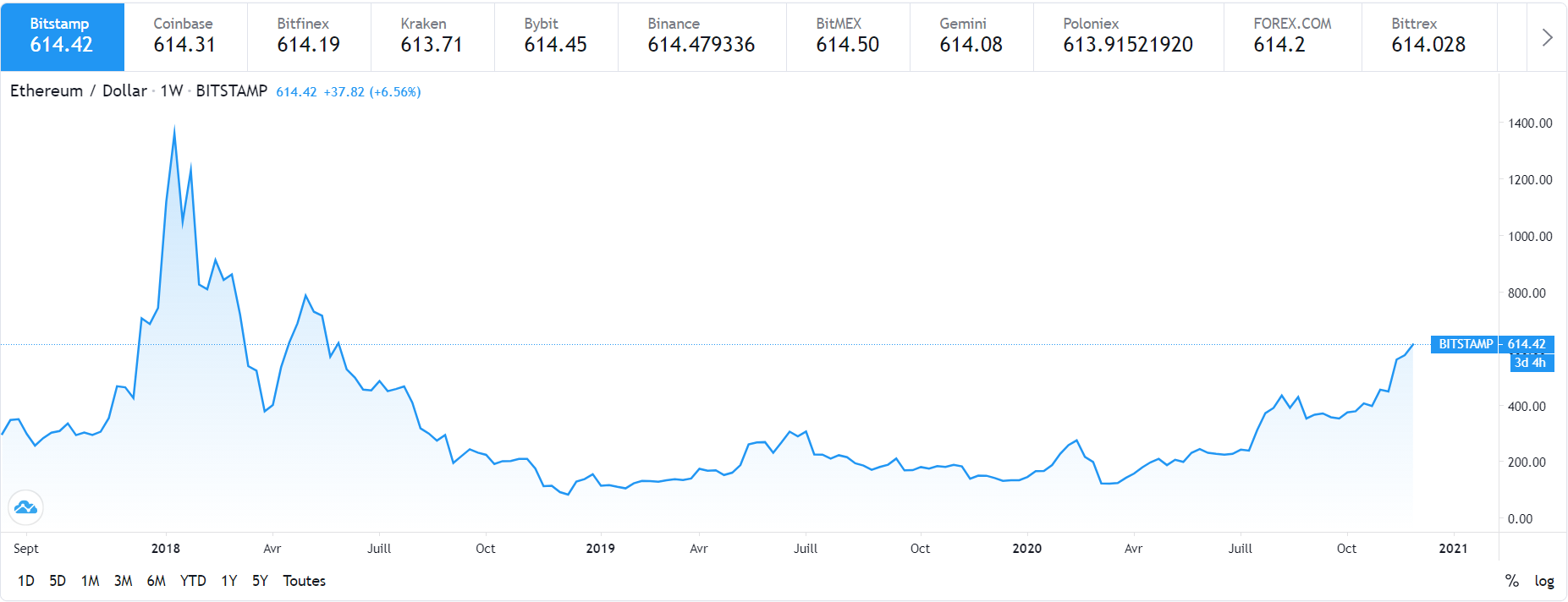Click the 2020 time axis label

(x=1027, y=549)
